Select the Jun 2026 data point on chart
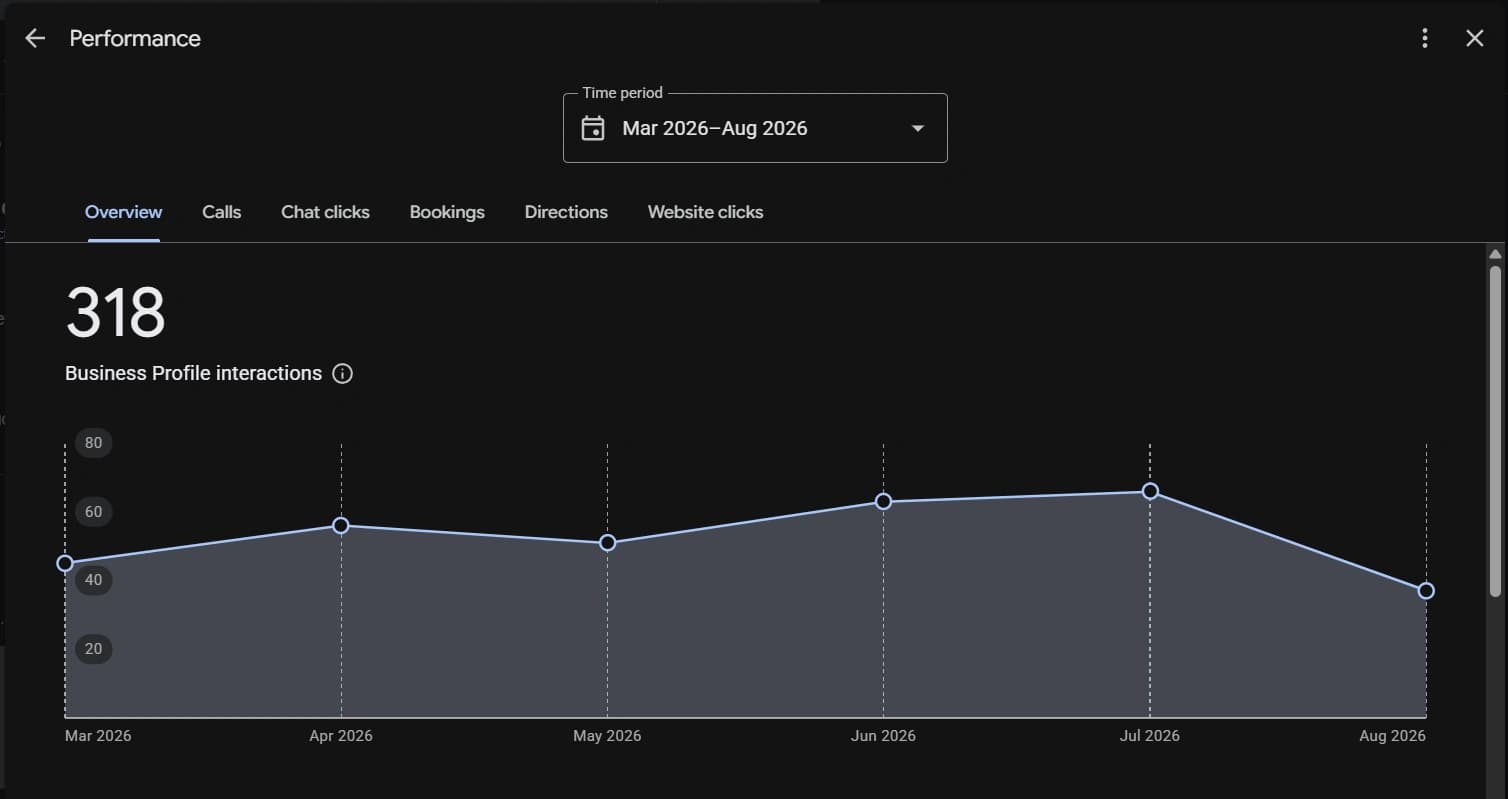This screenshot has width=1508, height=799. pos(883,501)
